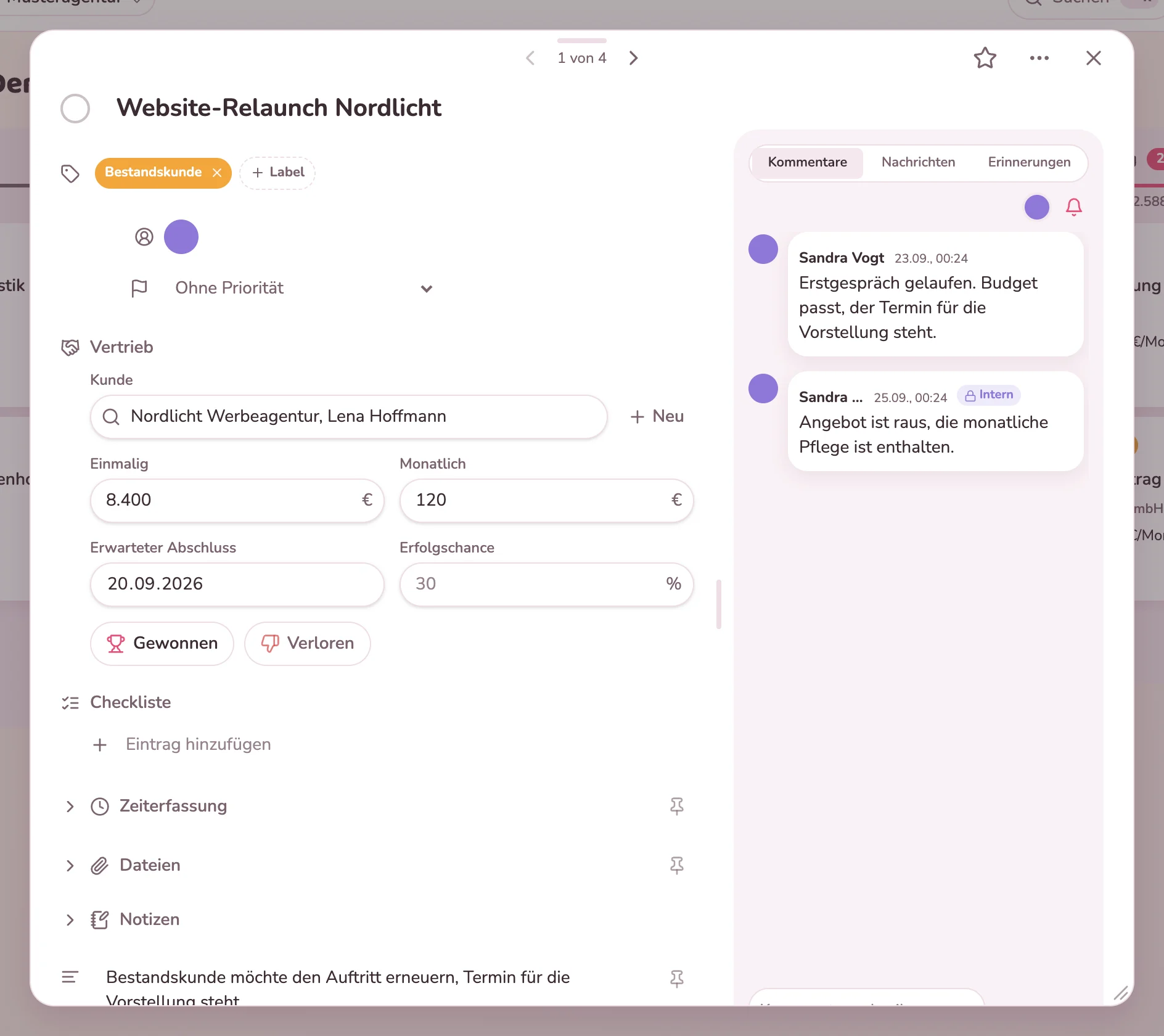Click the left panel scrollbar
The height and width of the screenshot is (1036, 1164).
pos(719,604)
